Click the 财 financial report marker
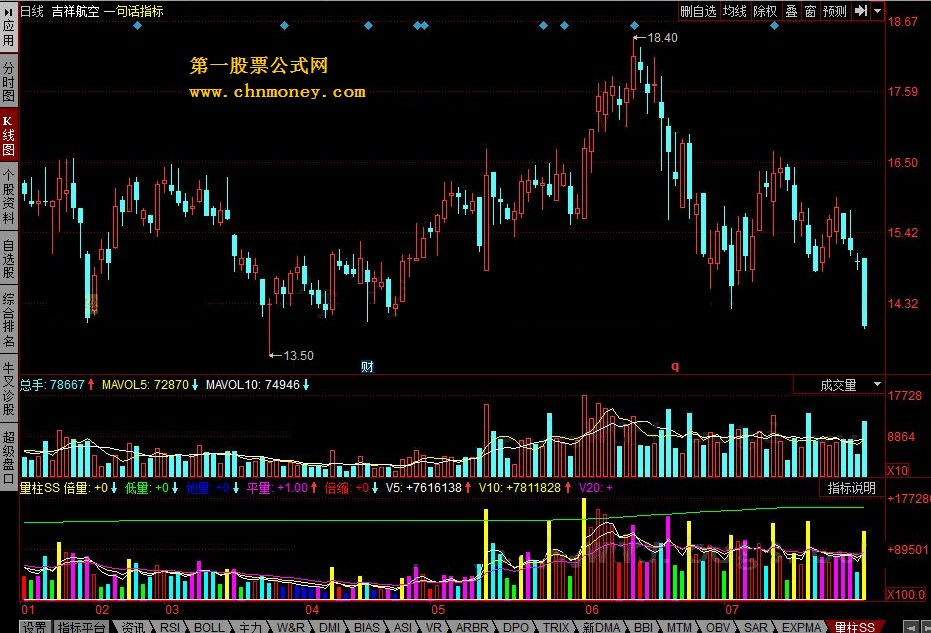This screenshot has width=931, height=633. pos(368,366)
